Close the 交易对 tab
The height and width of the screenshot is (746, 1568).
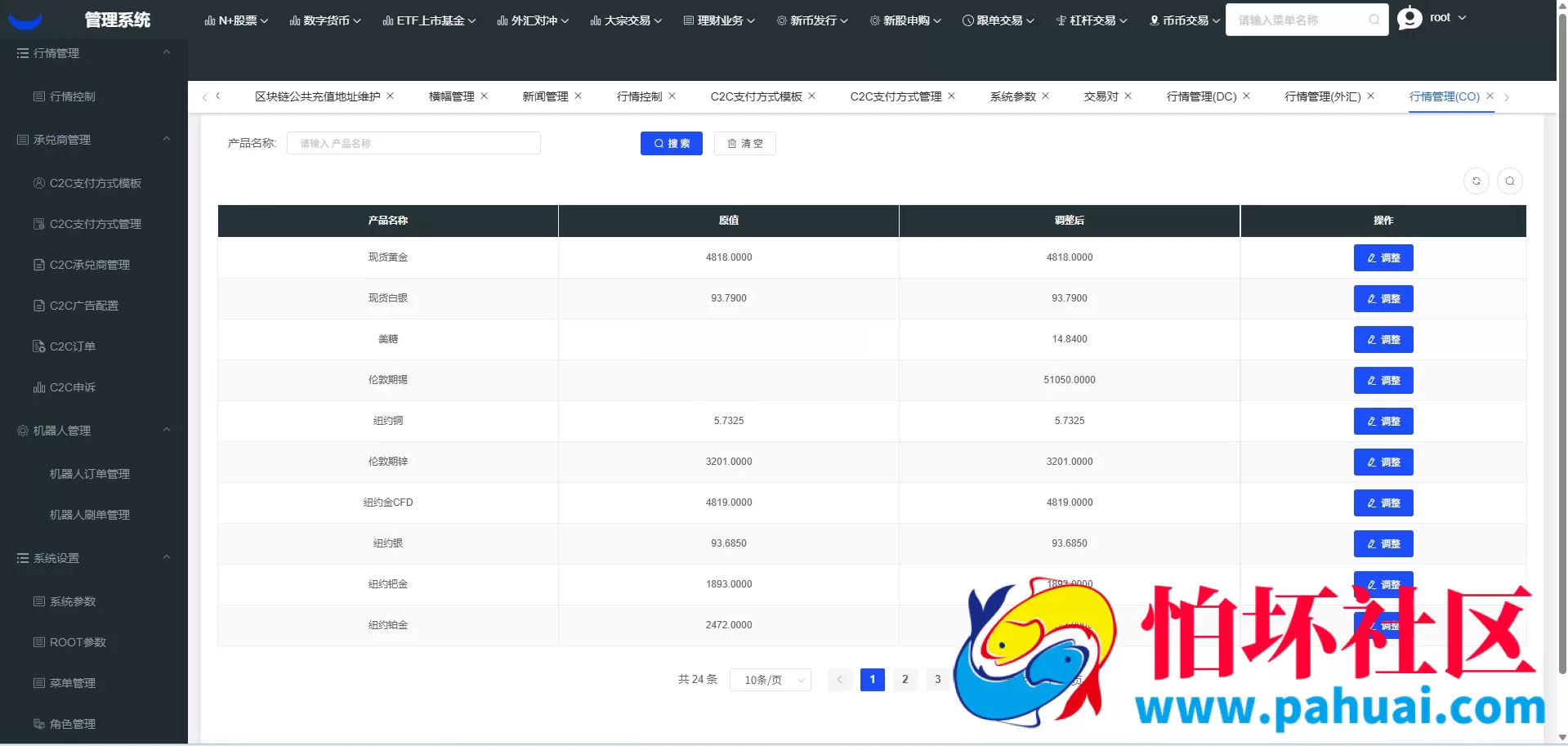(1128, 96)
